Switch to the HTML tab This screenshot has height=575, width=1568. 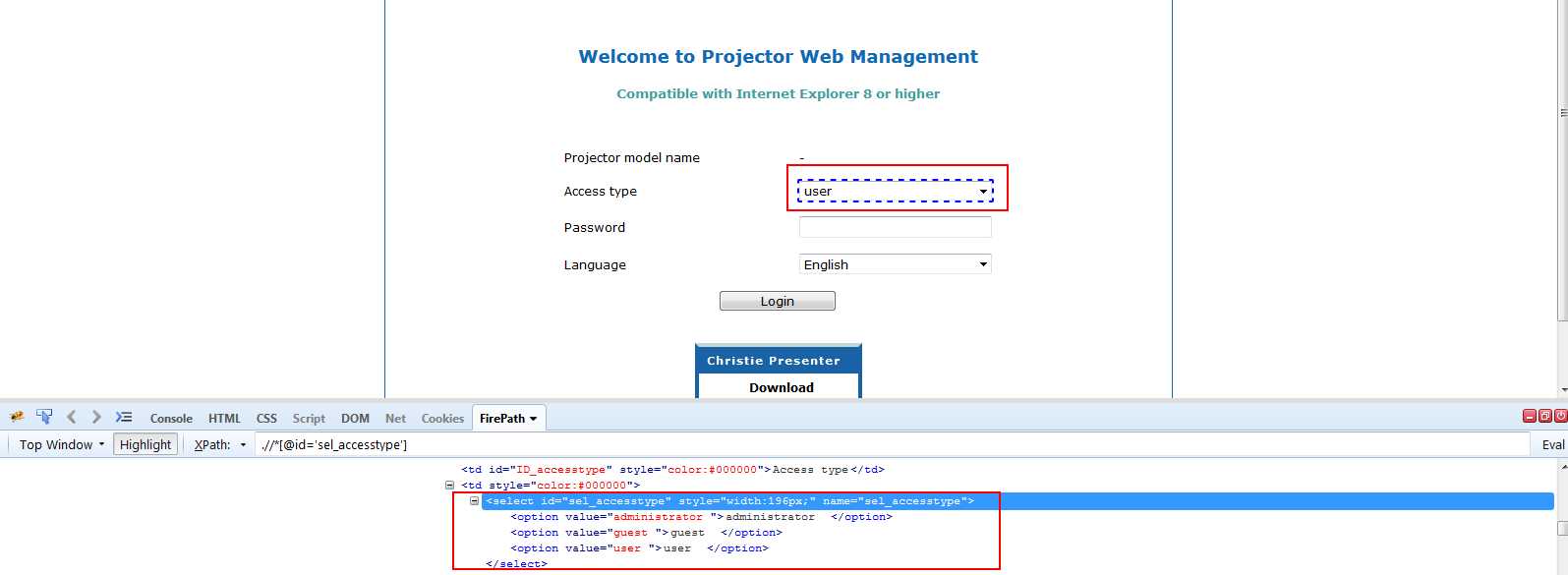coord(224,419)
